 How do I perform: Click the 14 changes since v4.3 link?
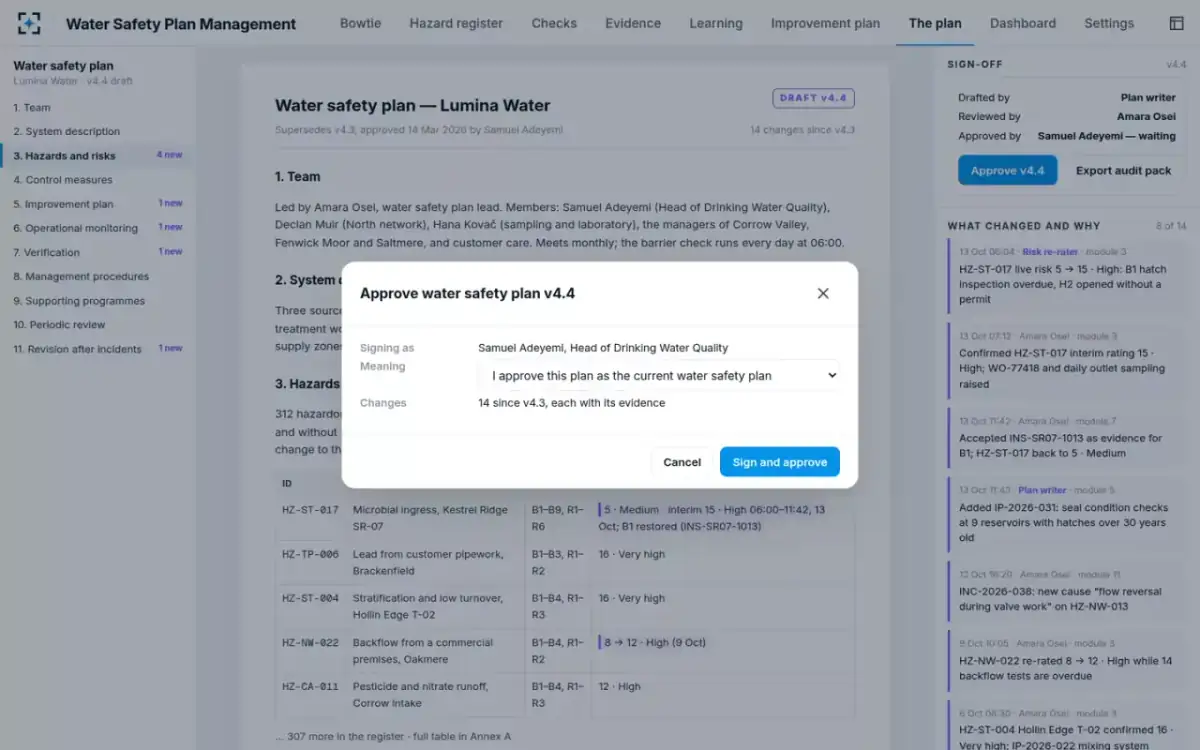coord(802,130)
